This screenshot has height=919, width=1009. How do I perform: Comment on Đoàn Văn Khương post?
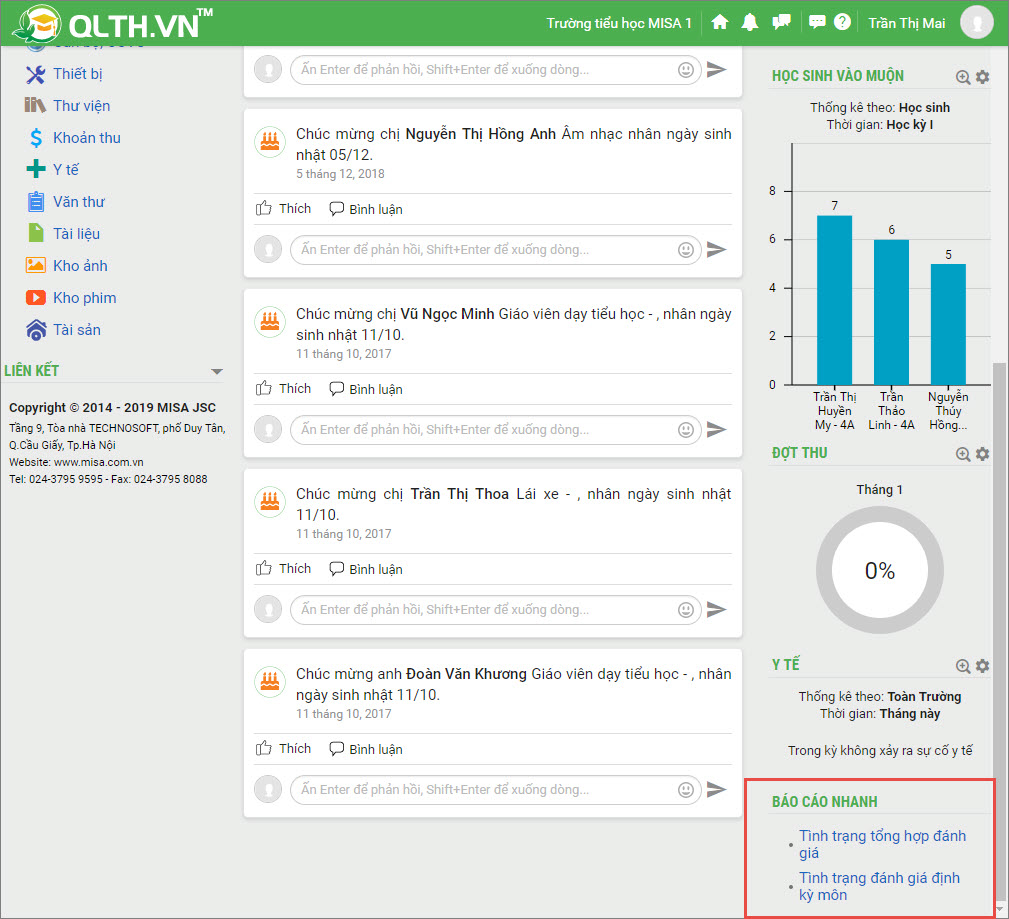coord(366,749)
